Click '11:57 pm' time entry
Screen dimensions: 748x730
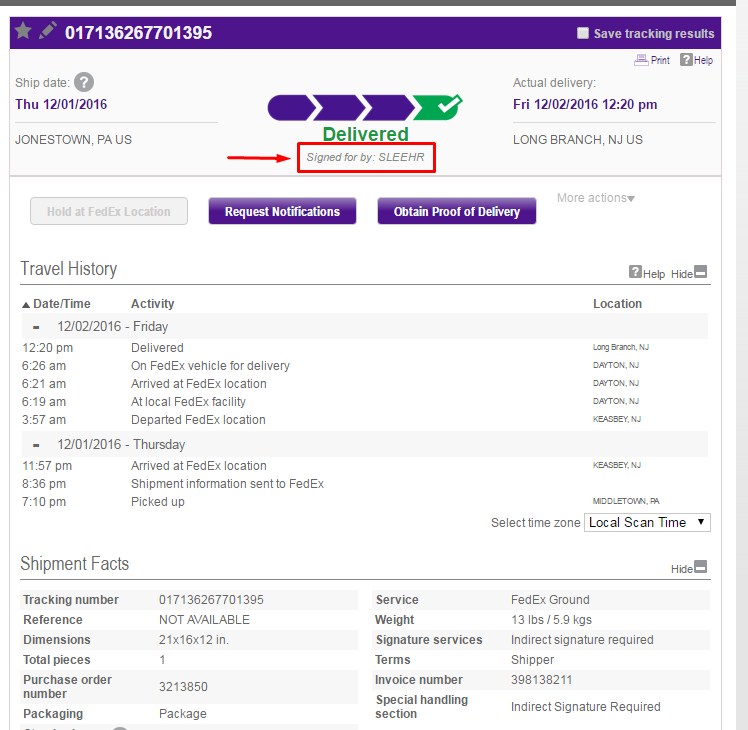tap(47, 466)
